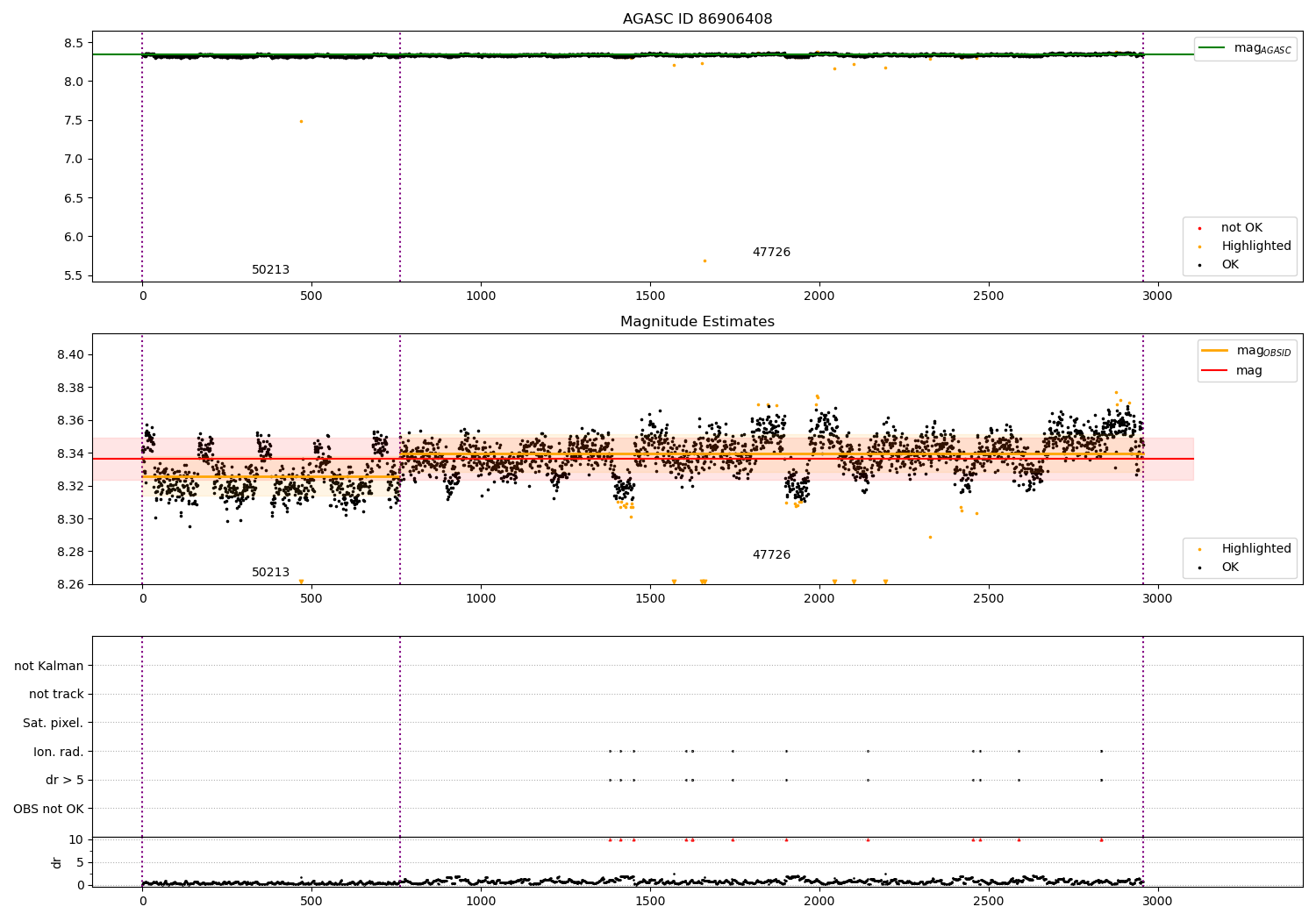Click the 'Magnitude Estimates' plot title

pos(697,322)
